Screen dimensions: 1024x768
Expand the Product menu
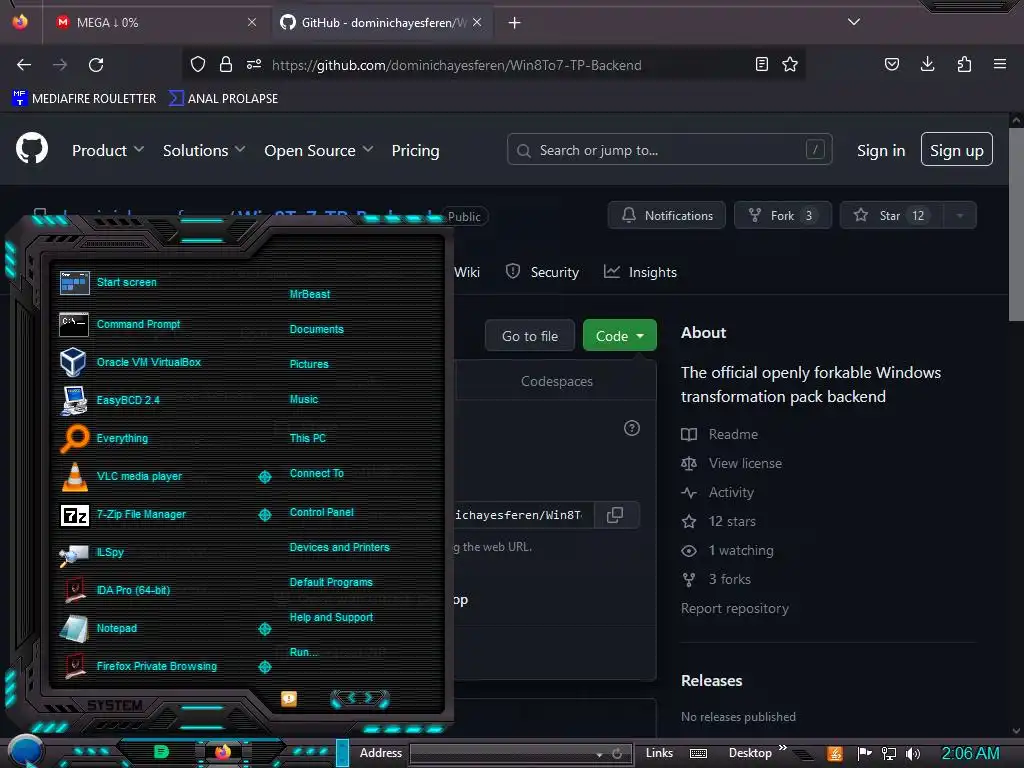click(108, 151)
